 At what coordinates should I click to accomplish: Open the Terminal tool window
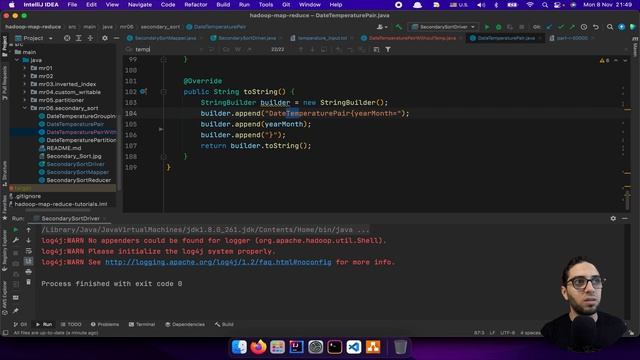(142, 324)
